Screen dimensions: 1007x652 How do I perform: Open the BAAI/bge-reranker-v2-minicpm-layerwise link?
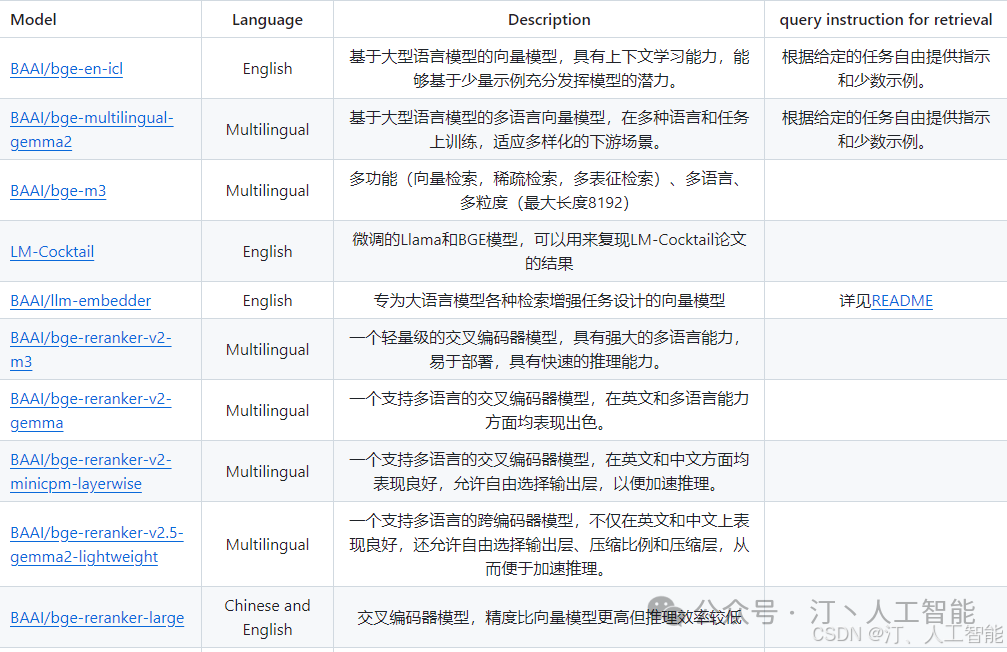pos(91,471)
